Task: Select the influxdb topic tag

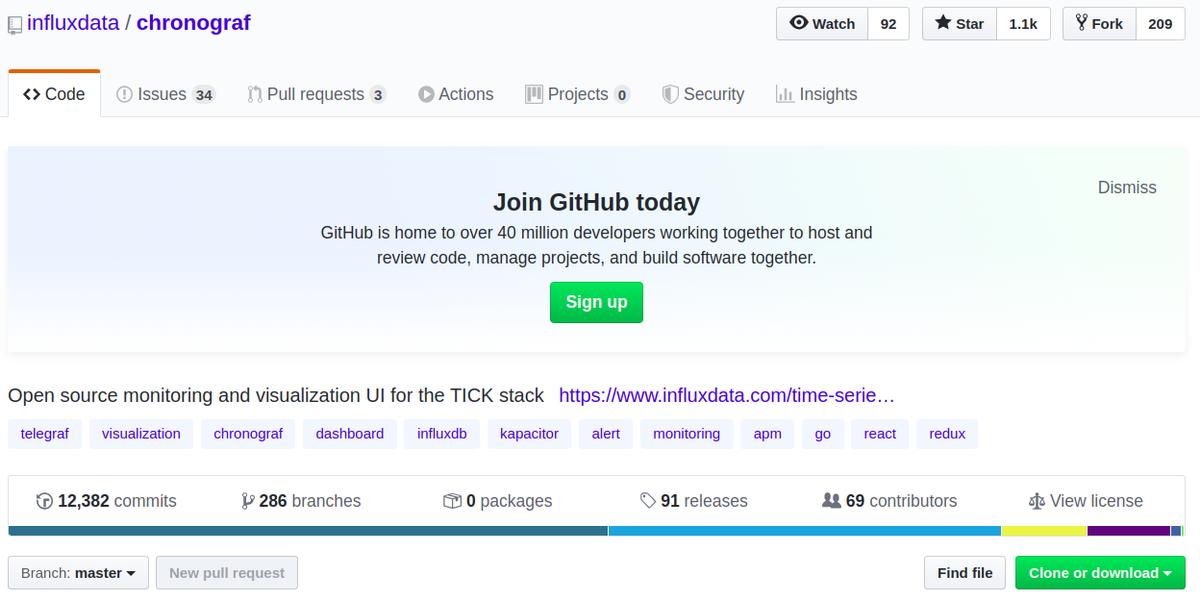Action: (x=442, y=433)
